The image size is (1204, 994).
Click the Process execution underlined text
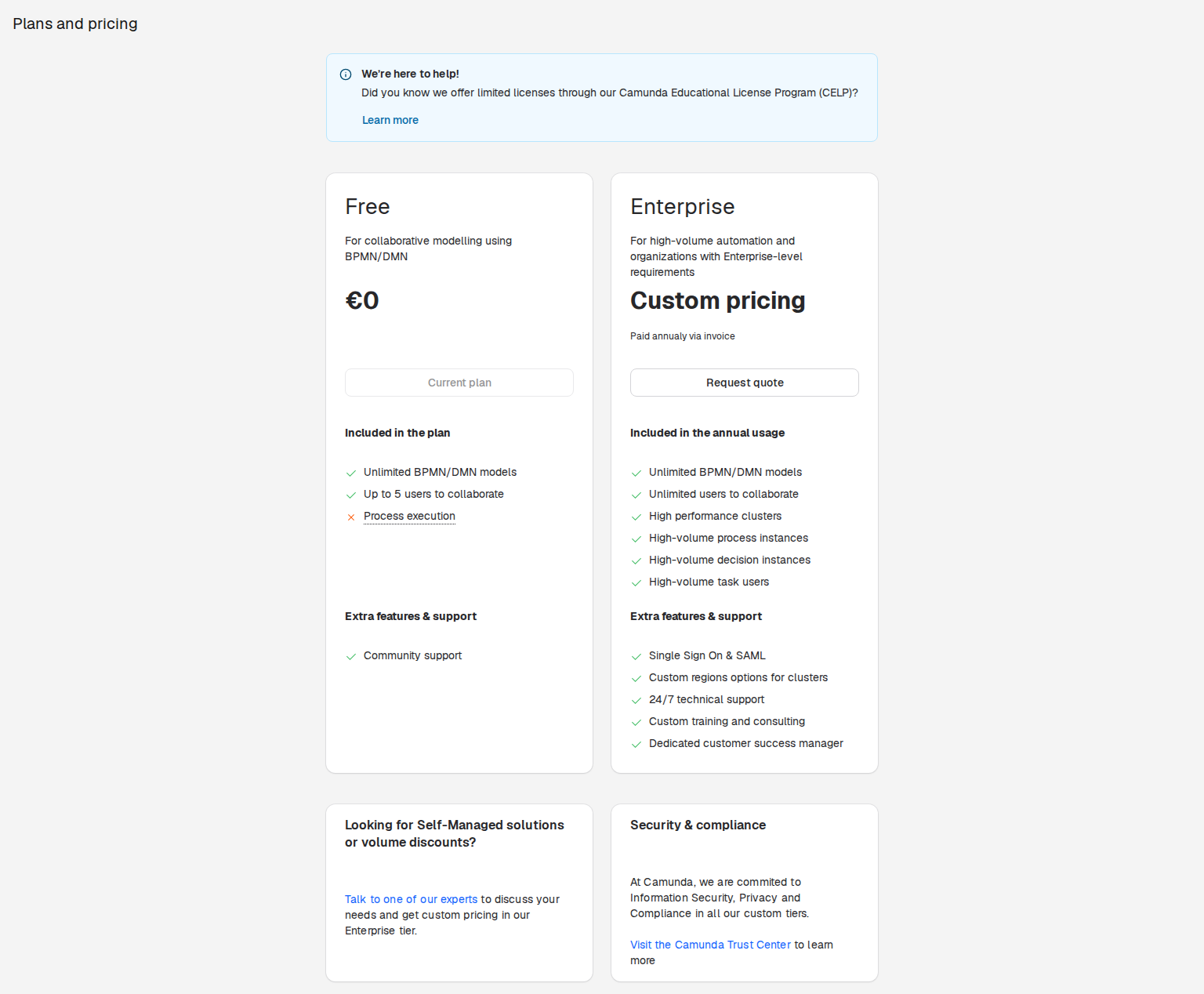click(409, 516)
